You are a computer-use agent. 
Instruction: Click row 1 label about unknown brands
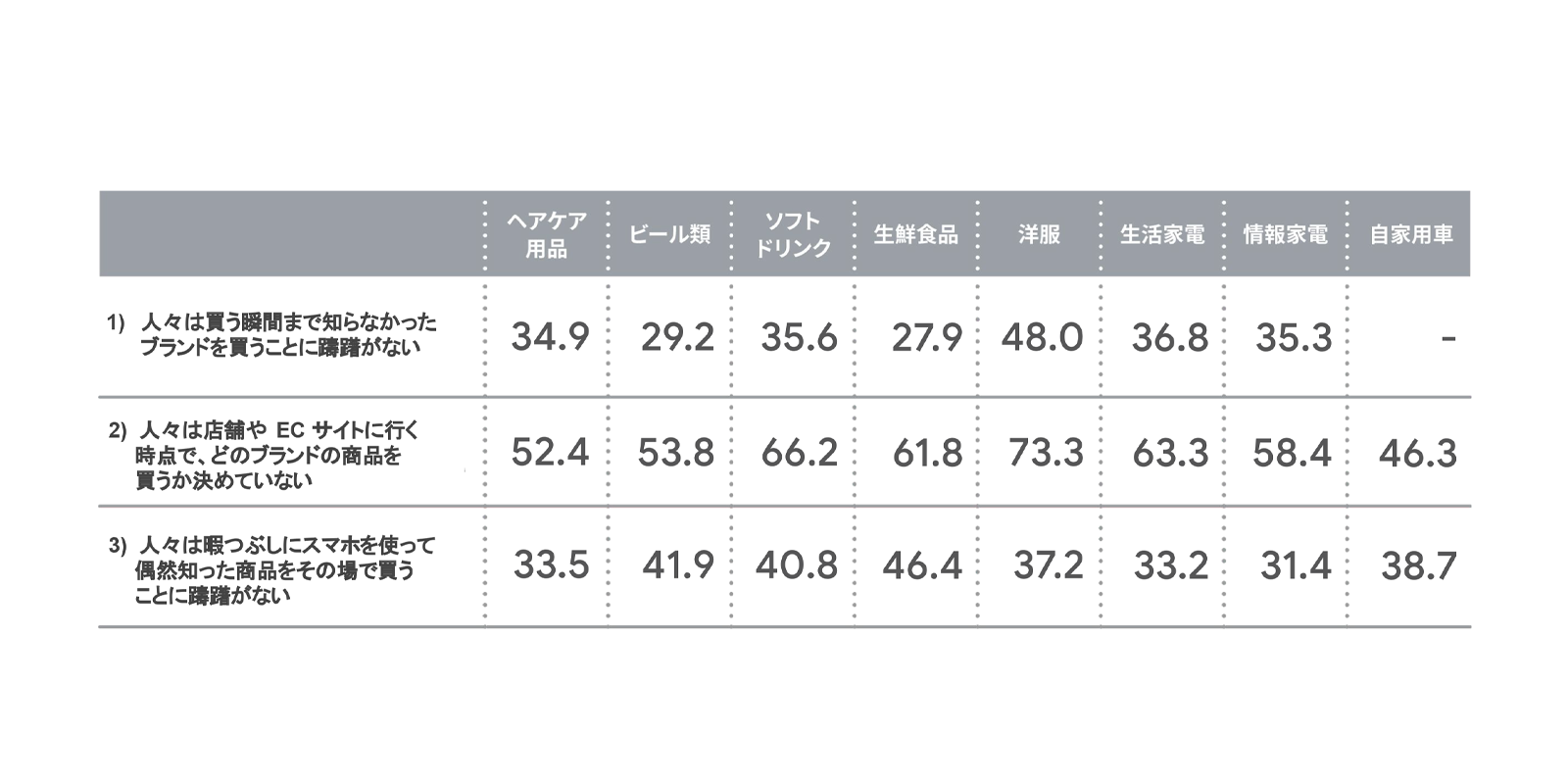[x=272, y=334]
